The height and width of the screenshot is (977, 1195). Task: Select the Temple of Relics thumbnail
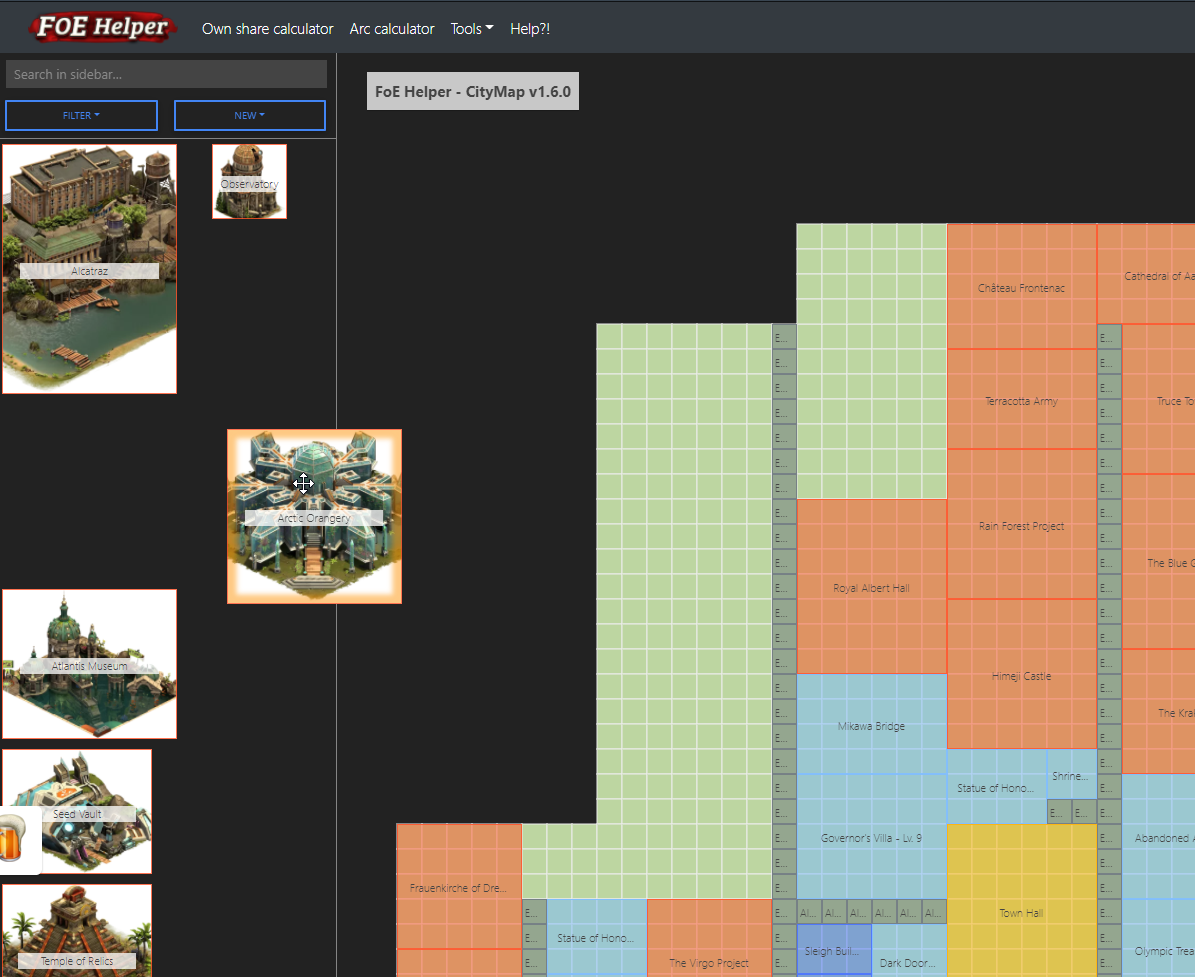pos(77,931)
